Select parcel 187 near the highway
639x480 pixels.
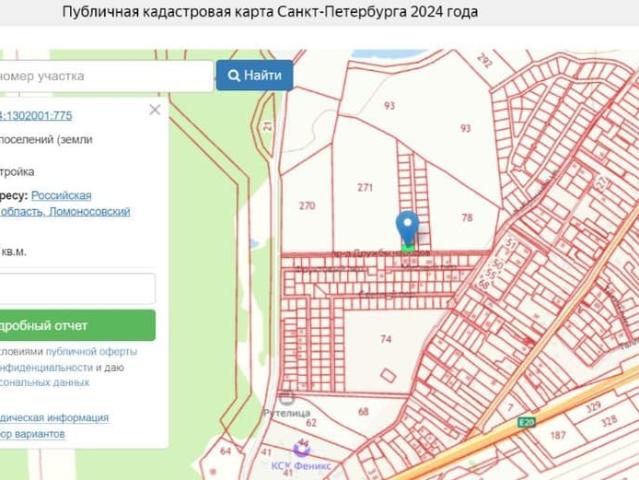tap(557, 435)
